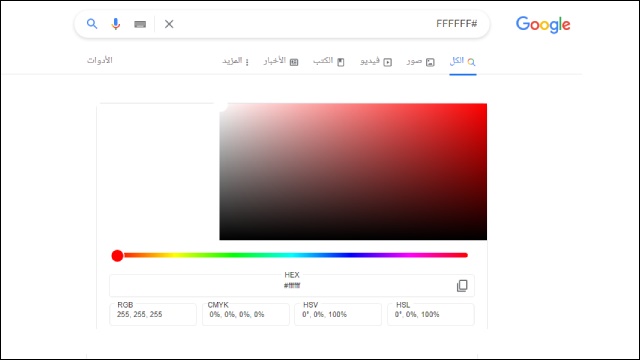Click the Google logo

point(543,25)
